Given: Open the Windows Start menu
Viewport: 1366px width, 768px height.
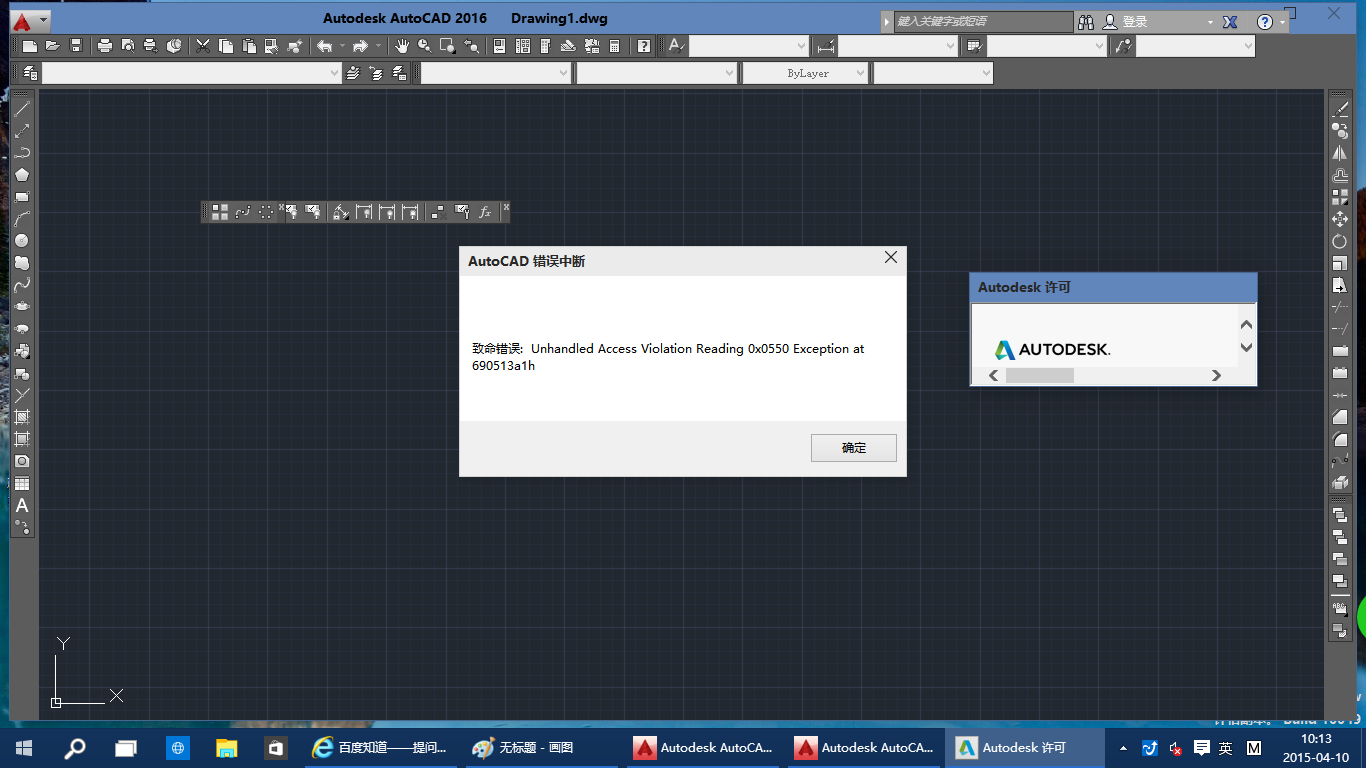Looking at the screenshot, I should click(x=23, y=748).
